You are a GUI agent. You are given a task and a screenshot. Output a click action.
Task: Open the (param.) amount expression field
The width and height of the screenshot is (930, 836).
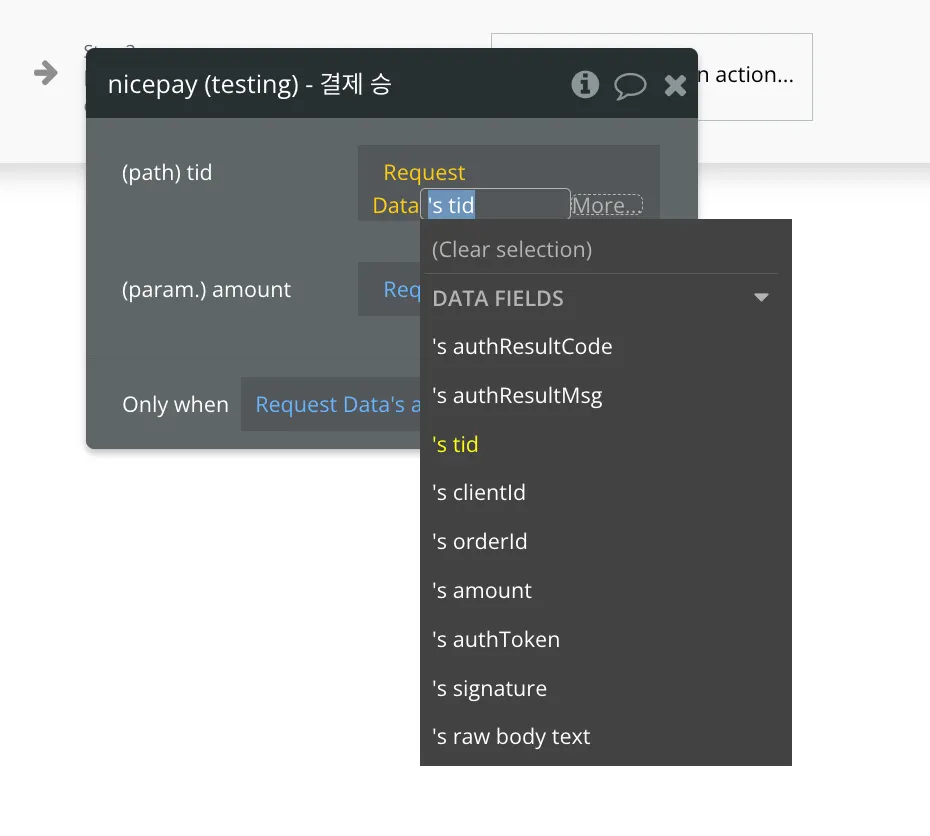pyautogui.click(x=389, y=289)
